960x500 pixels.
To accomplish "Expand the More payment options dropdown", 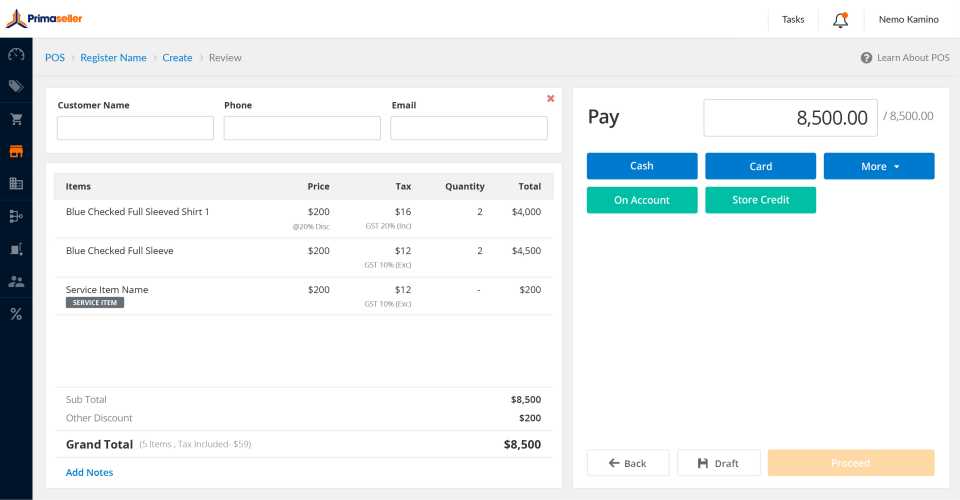I will [x=879, y=166].
